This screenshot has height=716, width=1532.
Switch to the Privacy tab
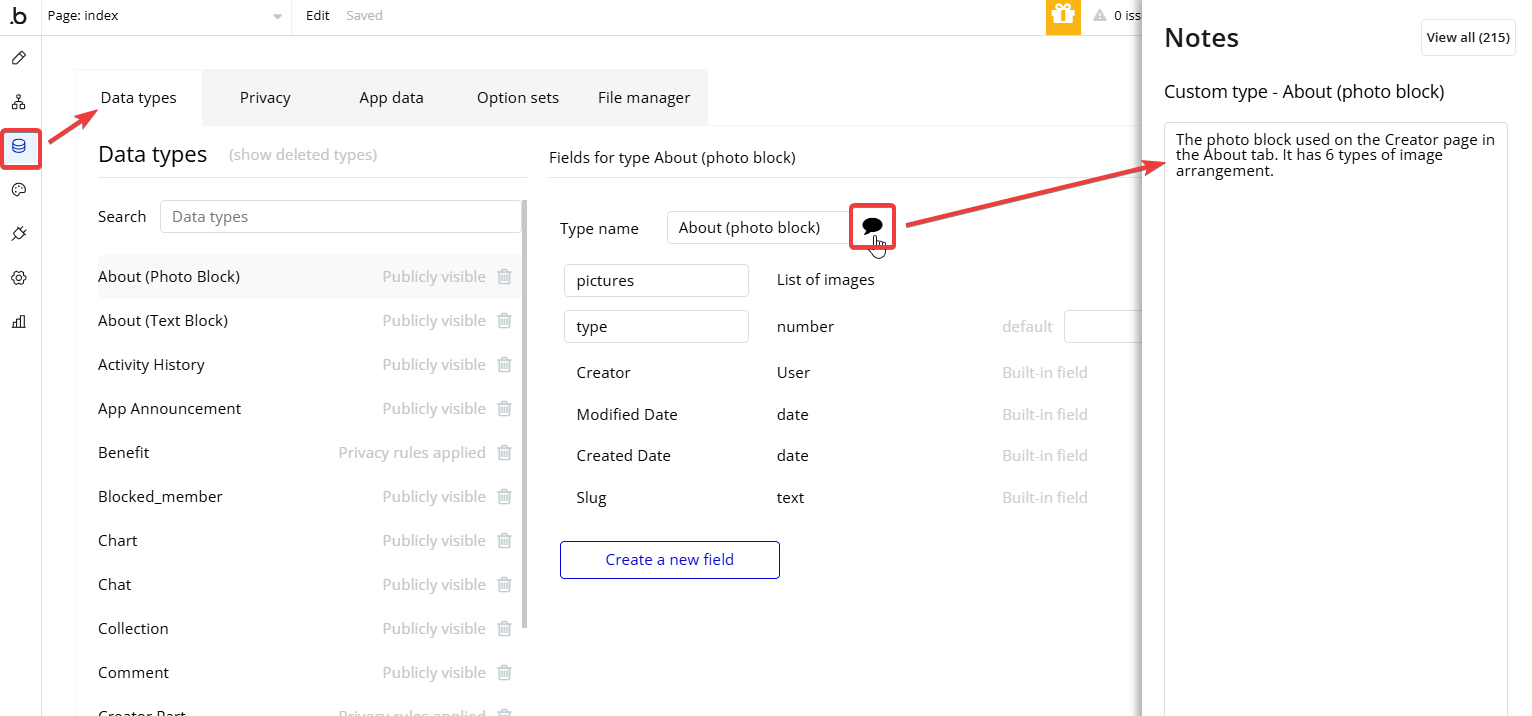click(265, 98)
